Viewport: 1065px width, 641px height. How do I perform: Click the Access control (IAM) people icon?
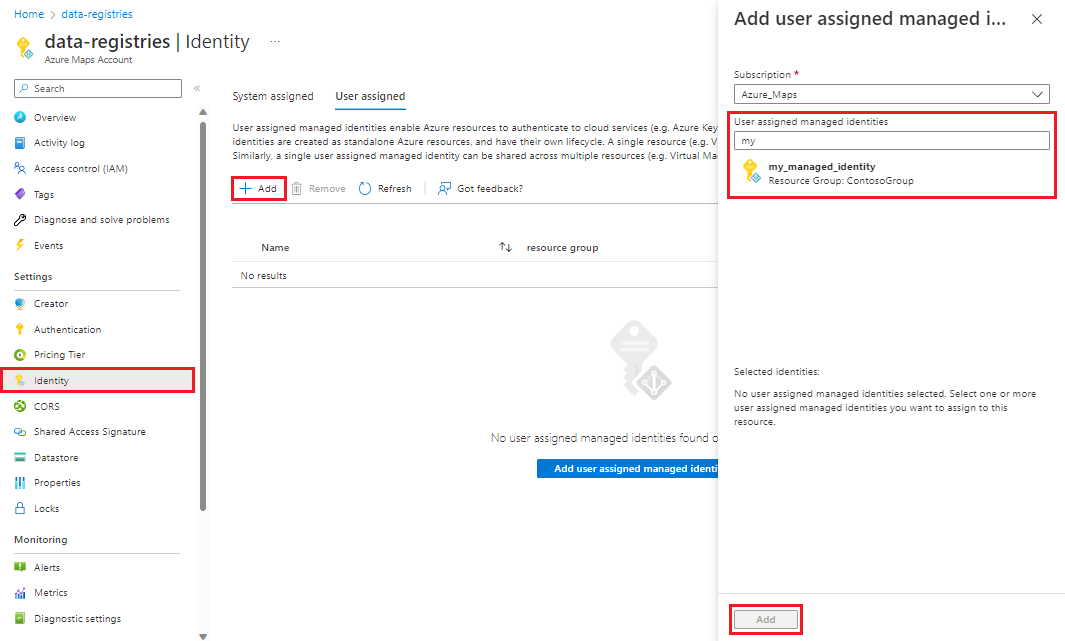click(20, 168)
